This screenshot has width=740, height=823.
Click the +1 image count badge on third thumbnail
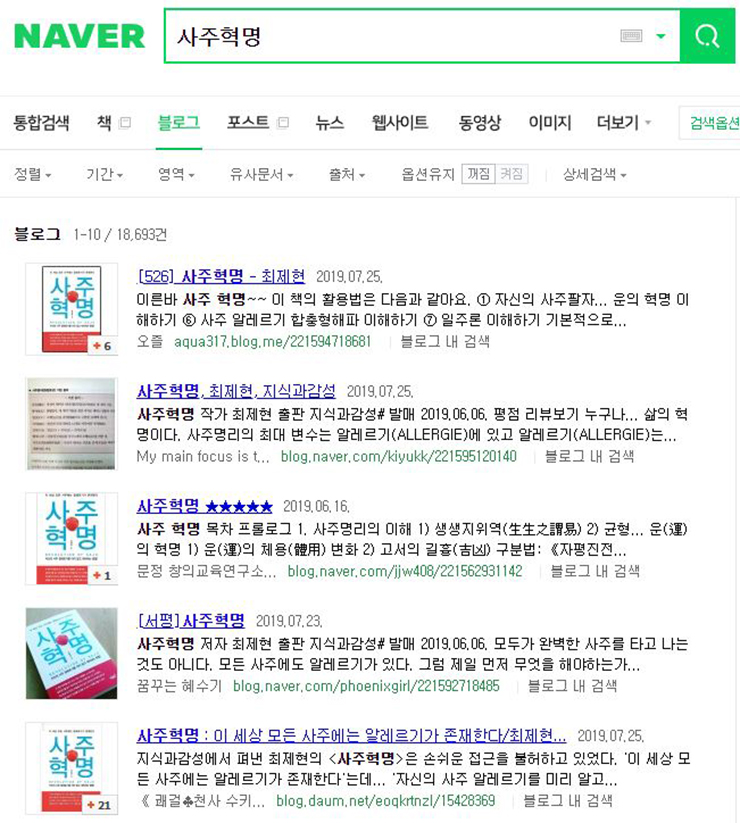pyautogui.click(x=102, y=575)
